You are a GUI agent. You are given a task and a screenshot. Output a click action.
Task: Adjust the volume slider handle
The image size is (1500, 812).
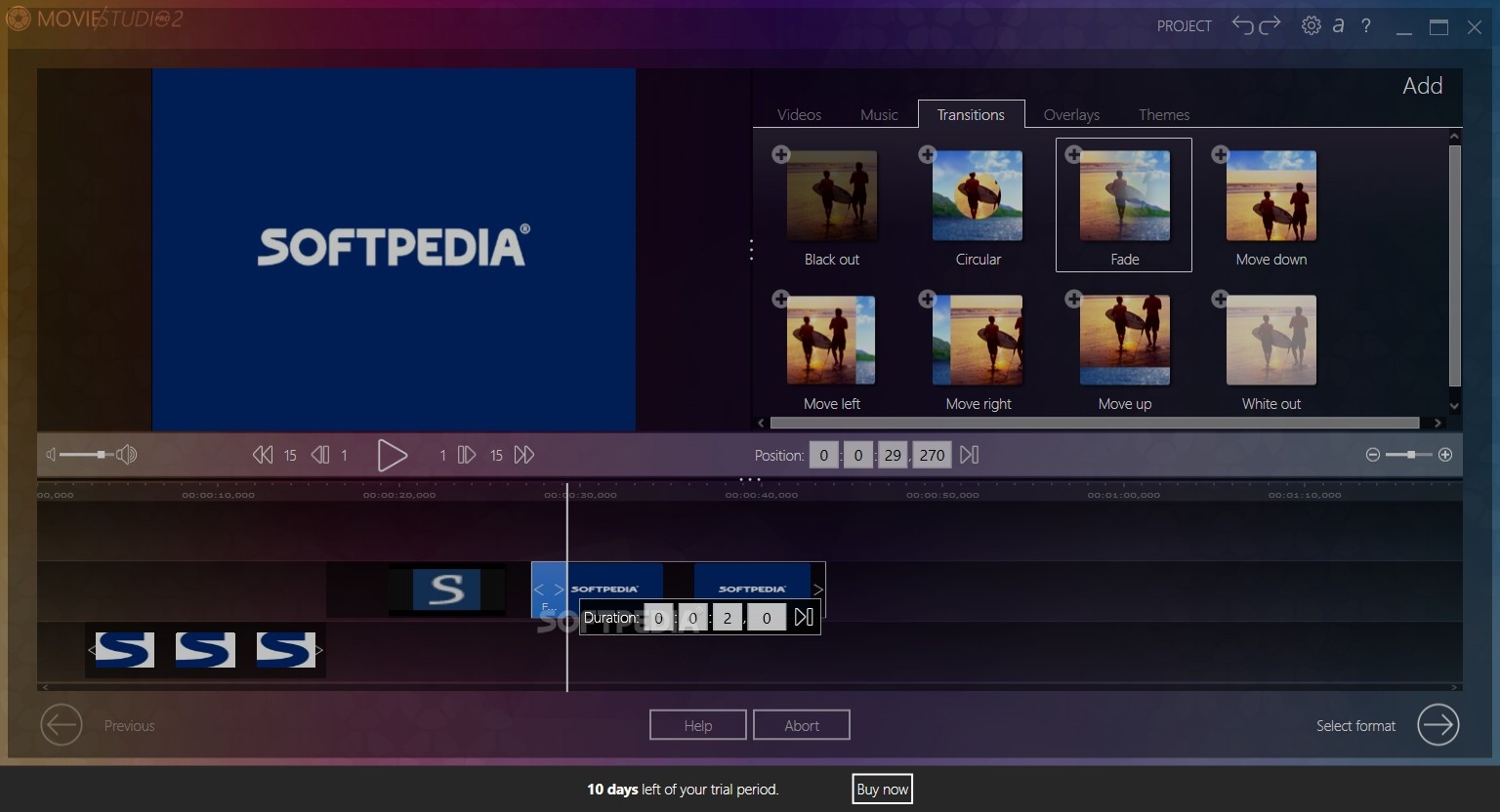pos(101,455)
